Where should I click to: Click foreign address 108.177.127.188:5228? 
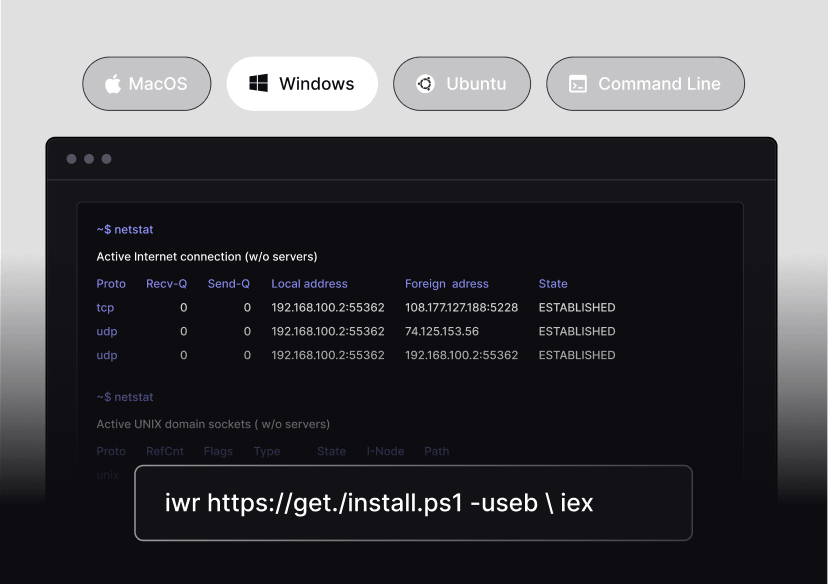coord(461,307)
